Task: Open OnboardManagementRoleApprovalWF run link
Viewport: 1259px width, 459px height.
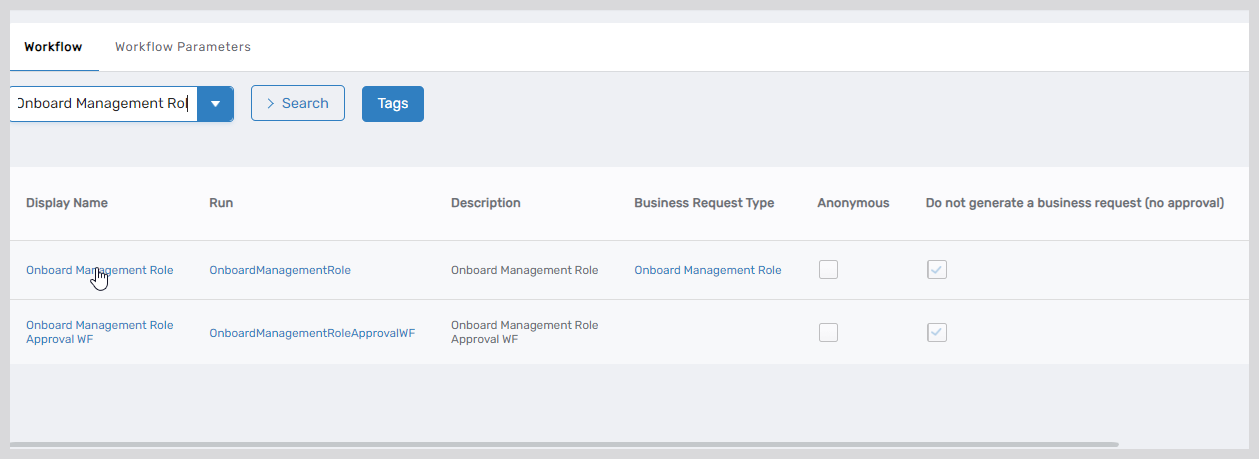Action: (312, 333)
